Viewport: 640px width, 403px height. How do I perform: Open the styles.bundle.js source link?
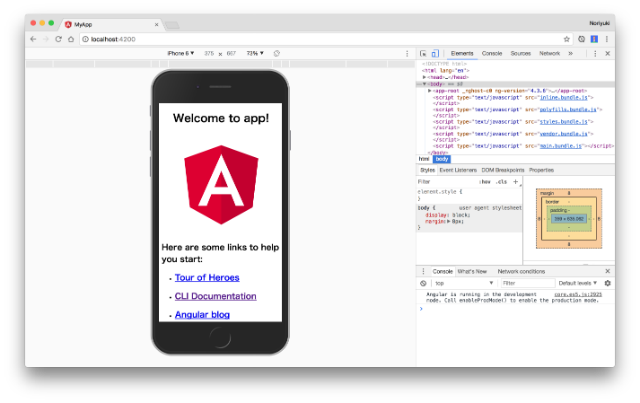click(564, 122)
